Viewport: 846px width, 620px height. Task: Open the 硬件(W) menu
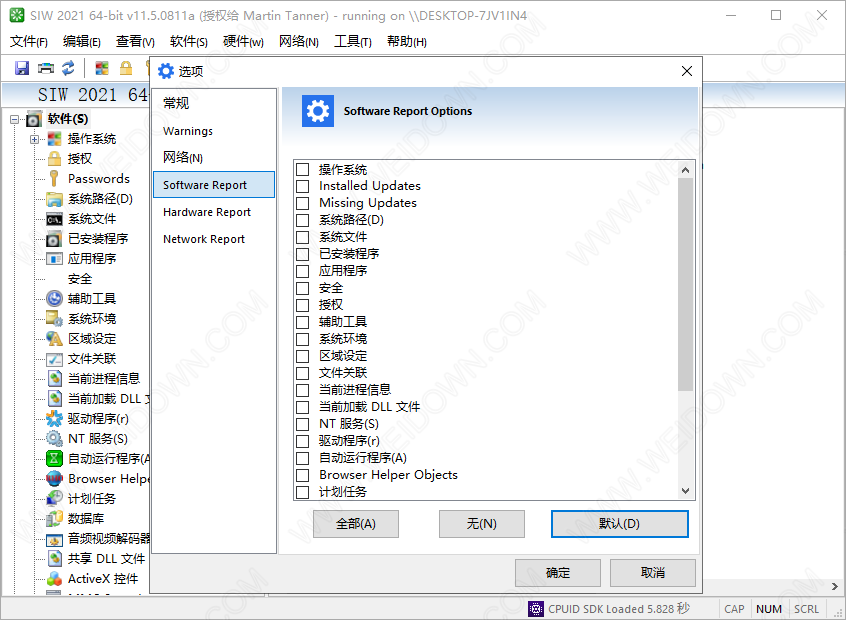243,42
